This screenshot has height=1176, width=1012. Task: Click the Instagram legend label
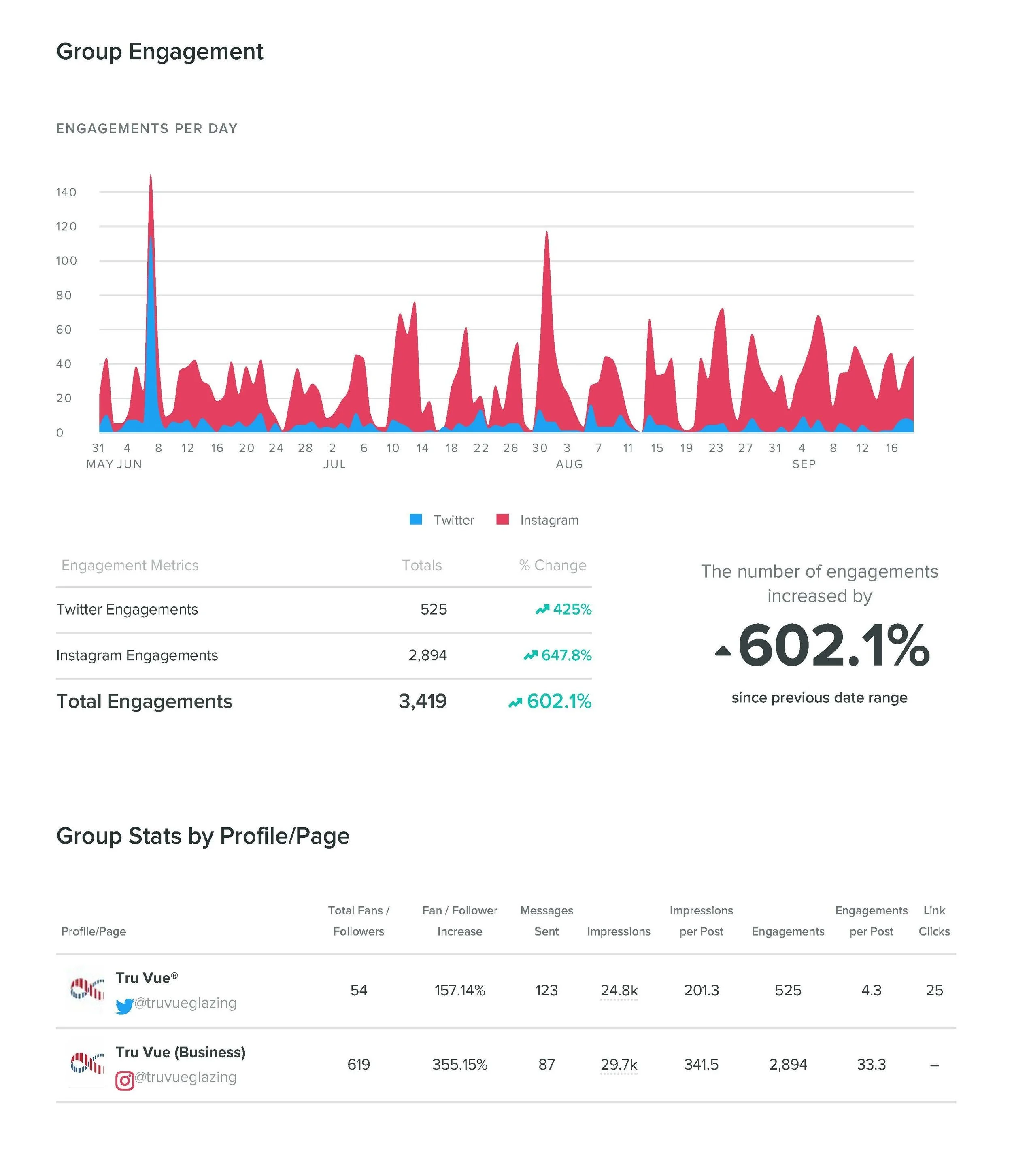[x=549, y=520]
